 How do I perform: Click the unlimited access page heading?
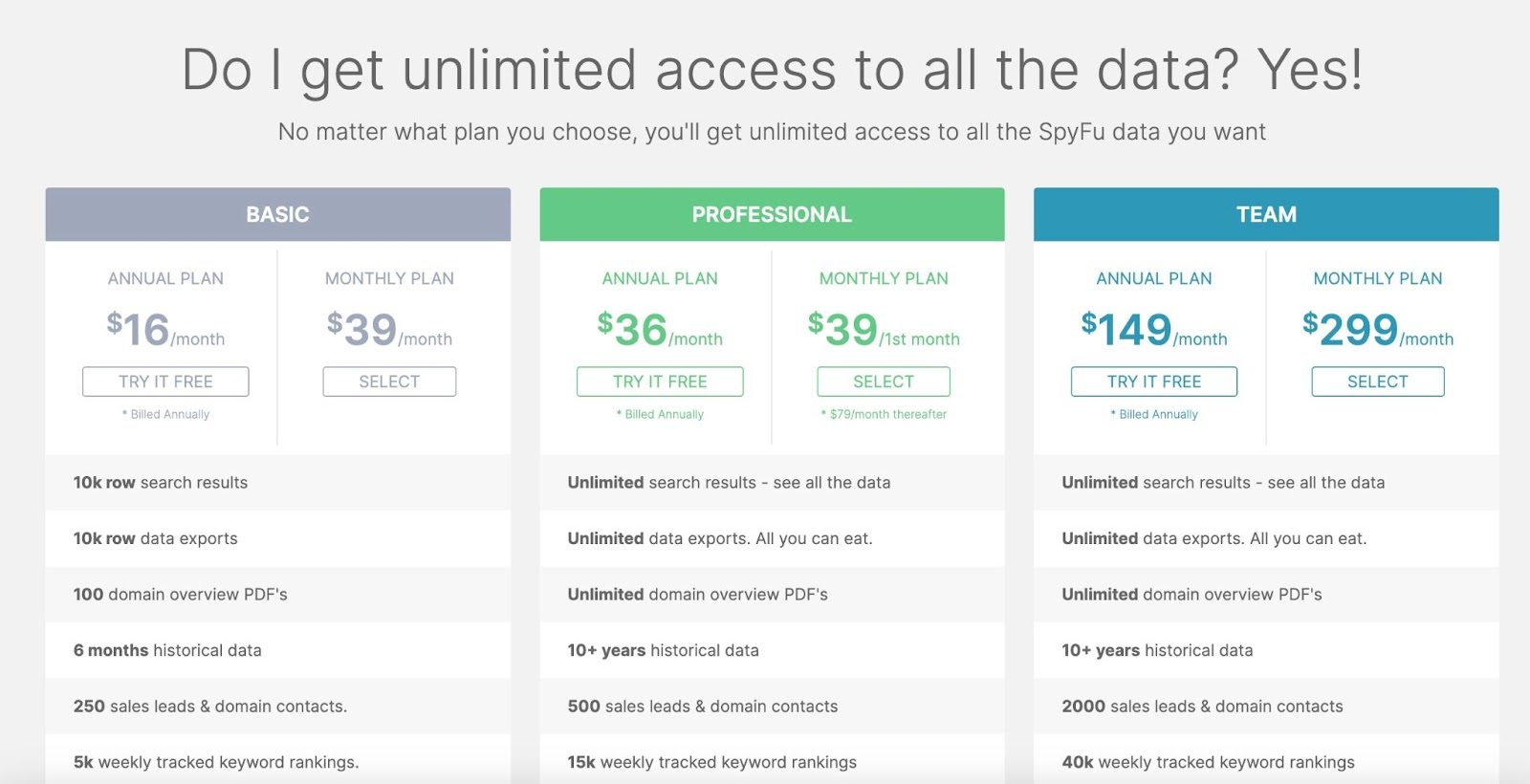772,70
